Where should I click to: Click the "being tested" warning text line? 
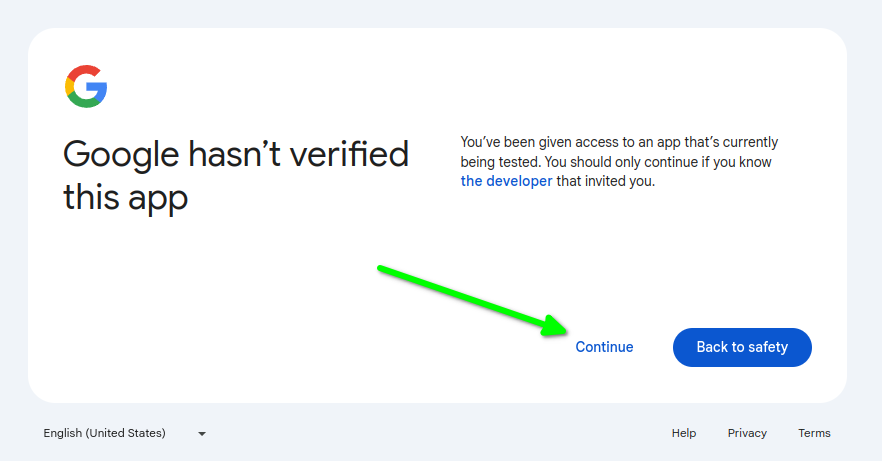pos(616,162)
